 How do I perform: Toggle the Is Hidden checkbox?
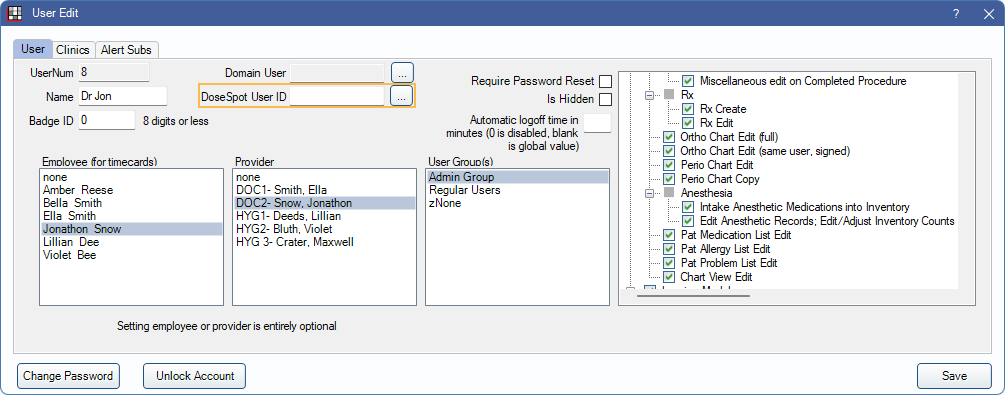pos(604,99)
